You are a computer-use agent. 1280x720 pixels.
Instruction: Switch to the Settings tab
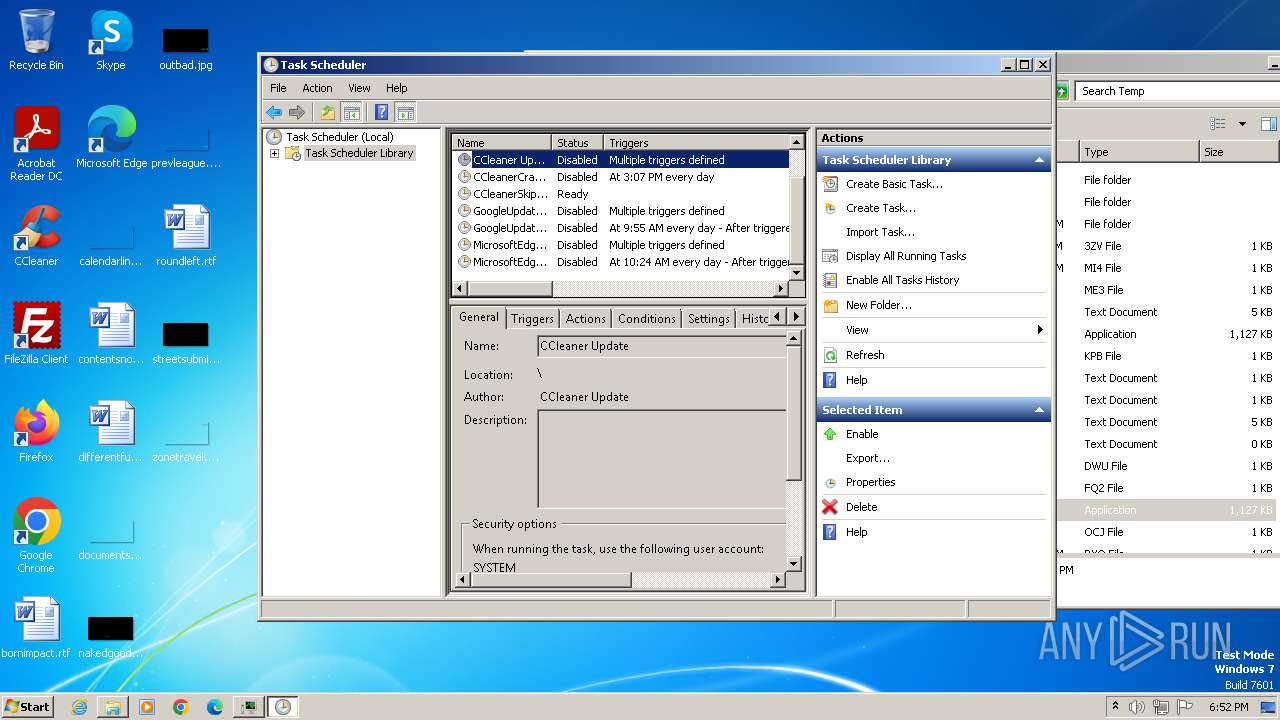pos(708,319)
